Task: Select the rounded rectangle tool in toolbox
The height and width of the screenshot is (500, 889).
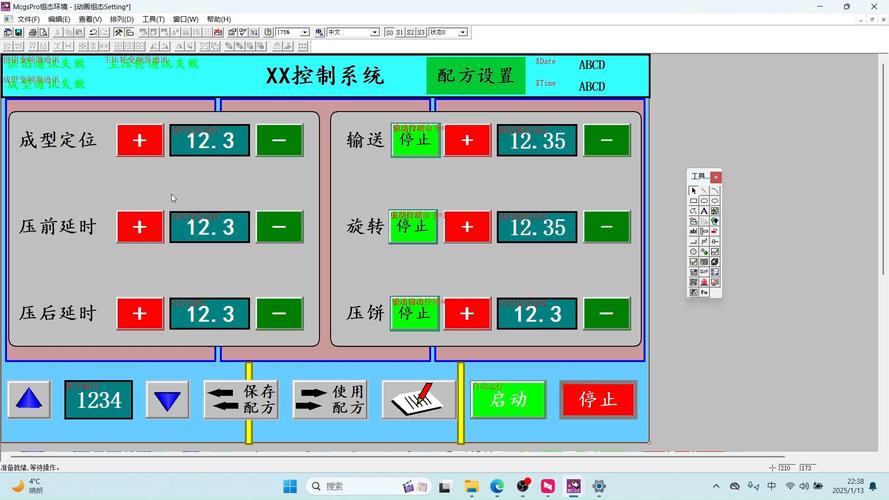Action: pos(704,201)
